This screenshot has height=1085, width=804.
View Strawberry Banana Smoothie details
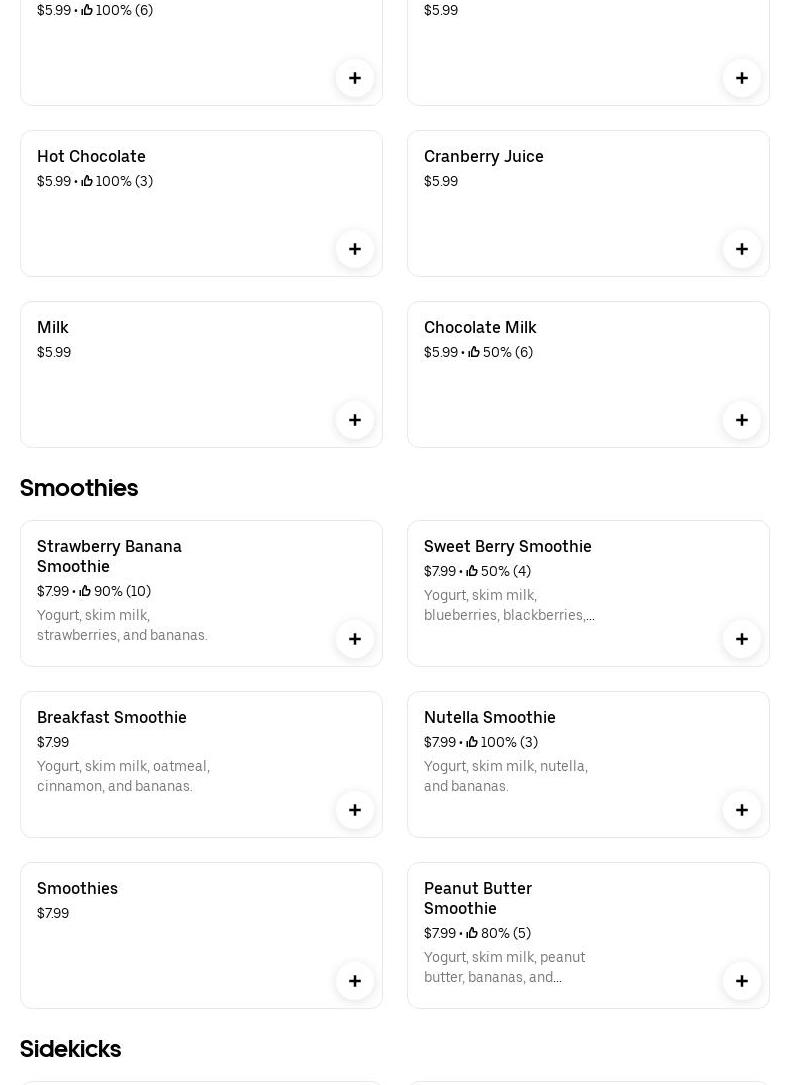(110, 556)
